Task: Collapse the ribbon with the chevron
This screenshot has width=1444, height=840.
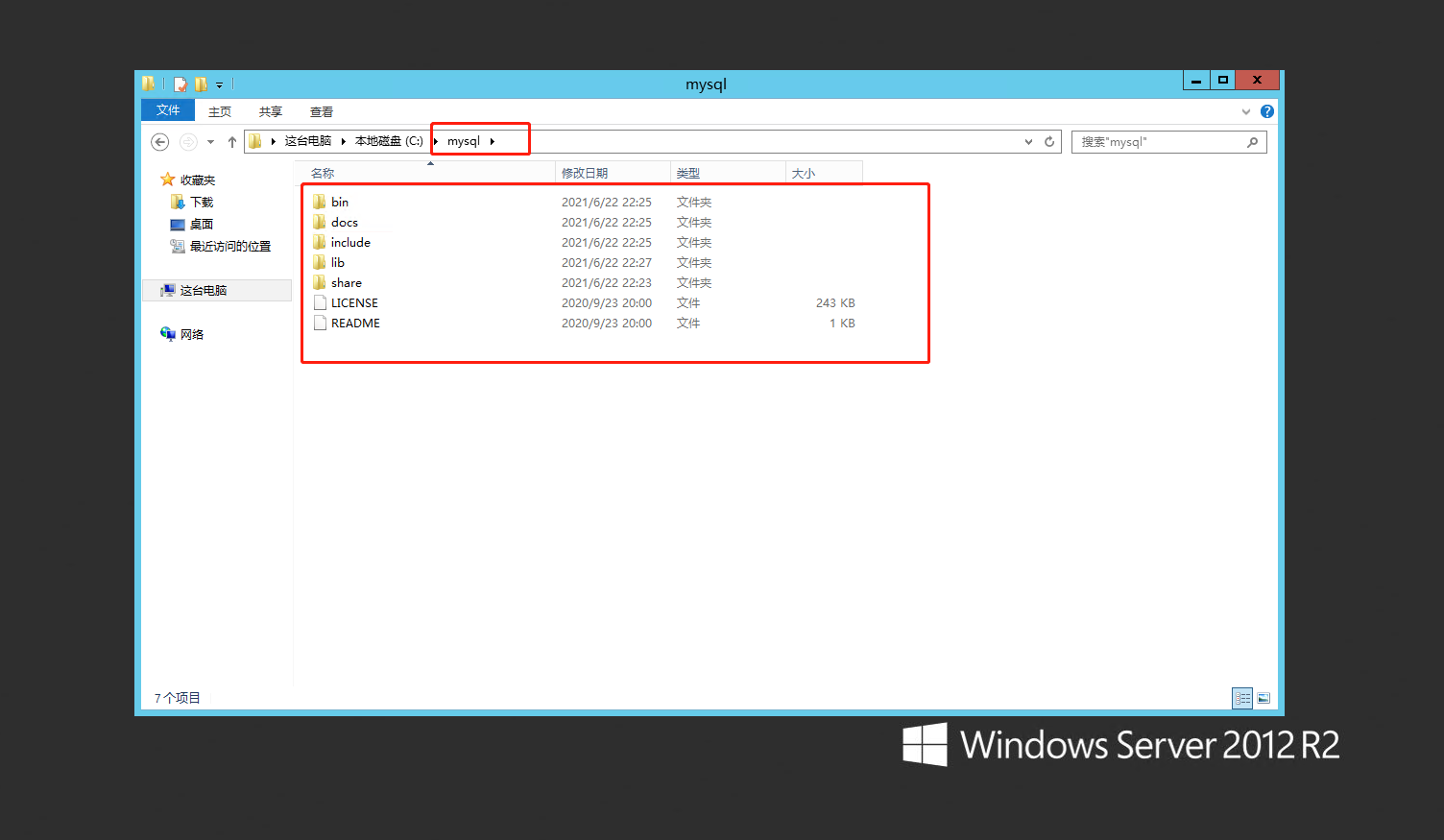Action: [x=1245, y=110]
